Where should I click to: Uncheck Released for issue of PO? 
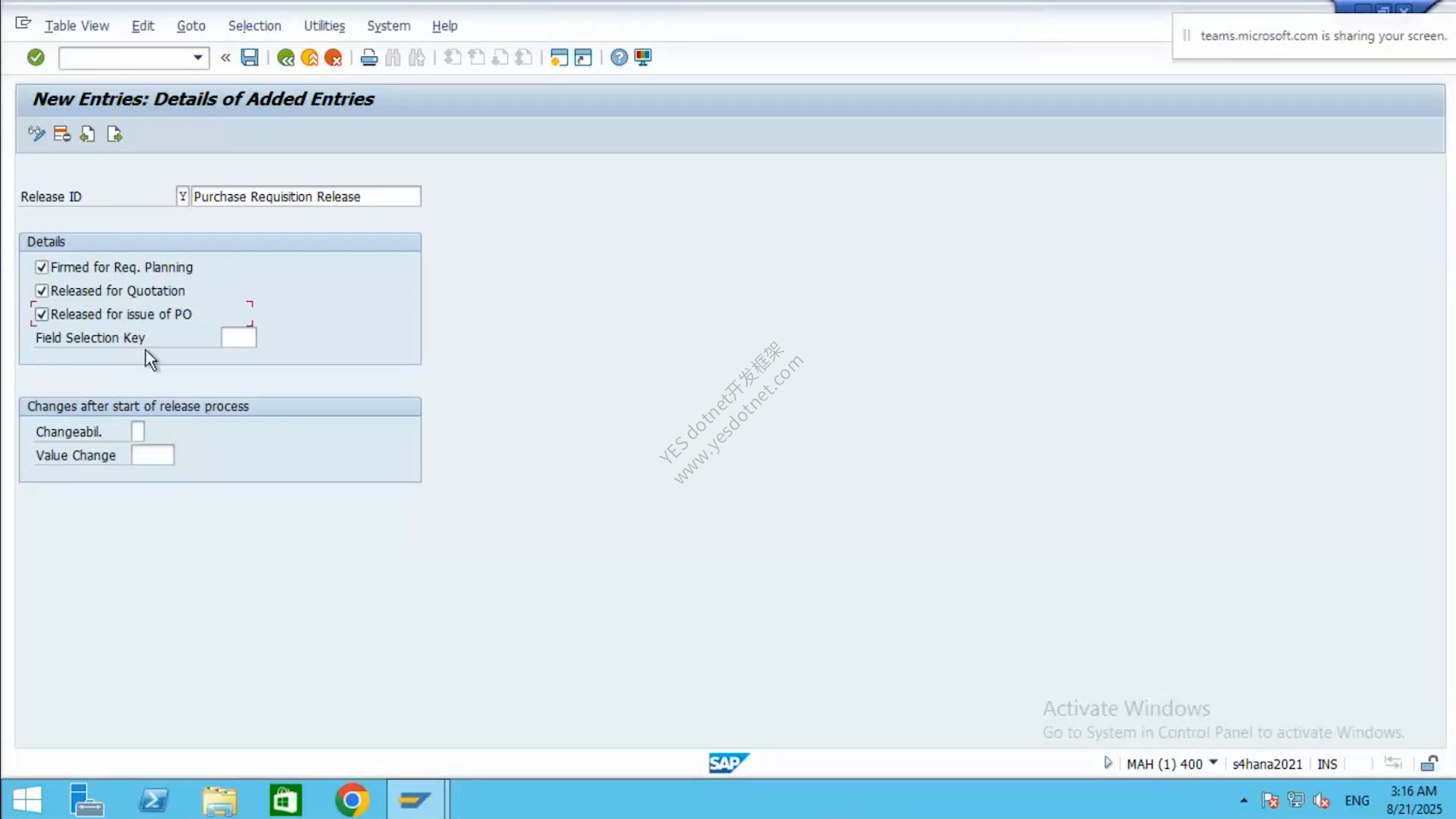(42, 315)
